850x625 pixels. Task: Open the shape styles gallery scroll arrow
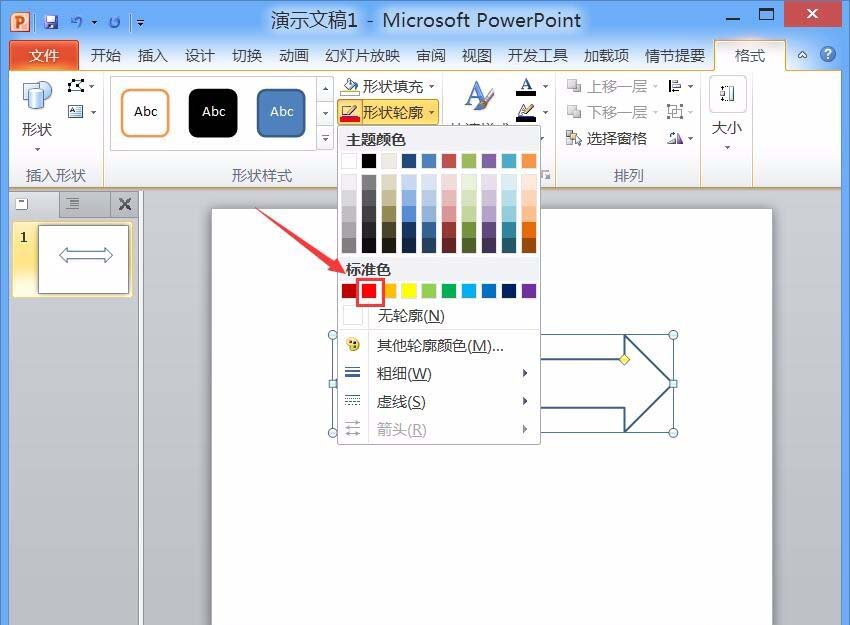(325, 112)
